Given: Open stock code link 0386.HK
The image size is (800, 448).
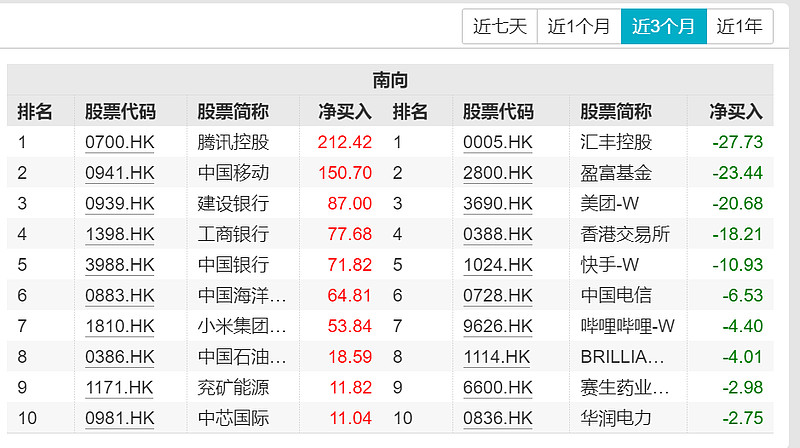Looking at the screenshot, I should [x=119, y=356].
